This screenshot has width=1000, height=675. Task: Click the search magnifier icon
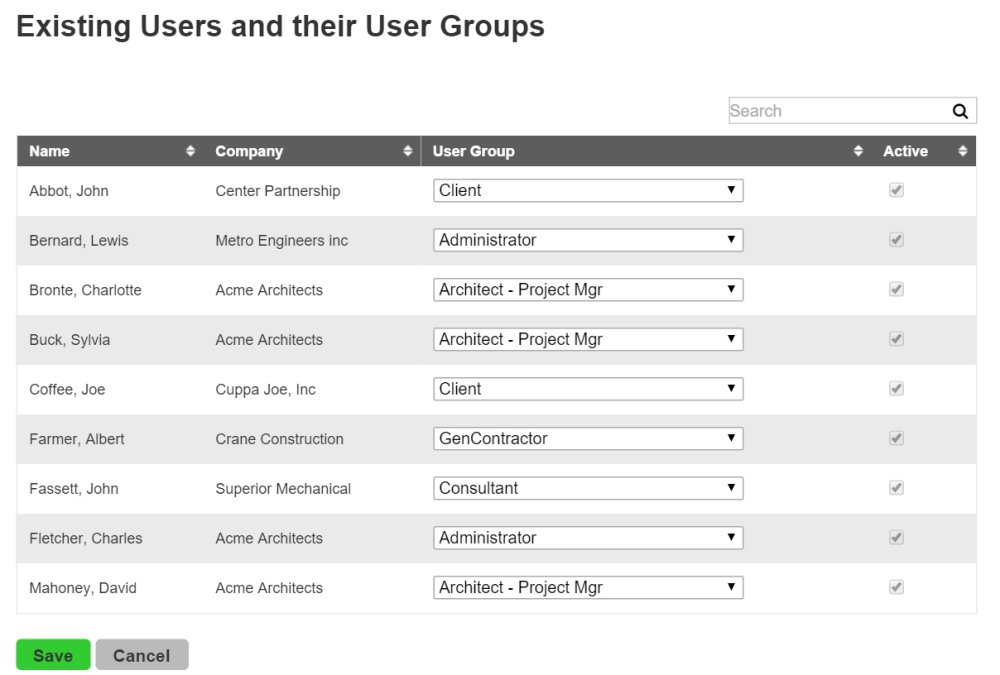tap(960, 110)
